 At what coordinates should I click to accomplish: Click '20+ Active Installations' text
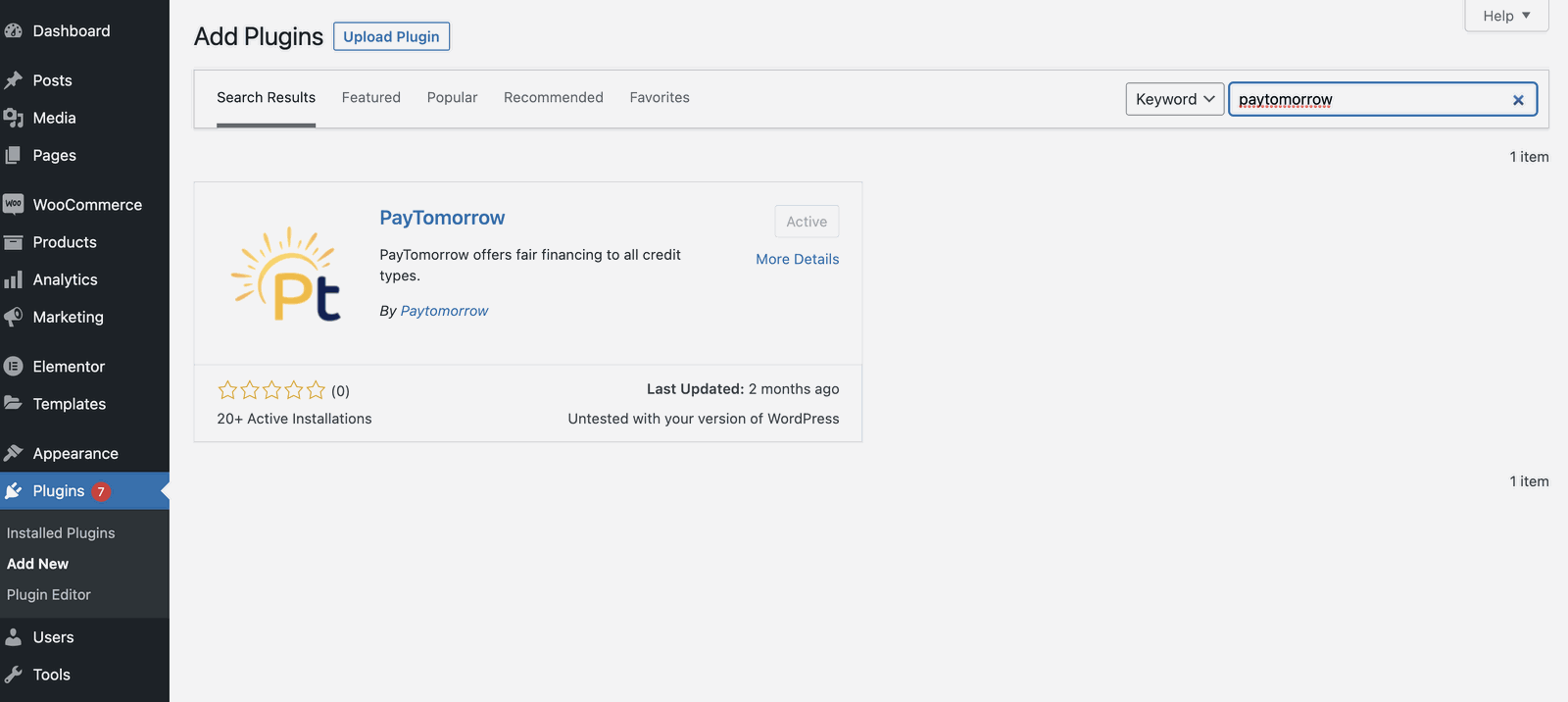[294, 419]
